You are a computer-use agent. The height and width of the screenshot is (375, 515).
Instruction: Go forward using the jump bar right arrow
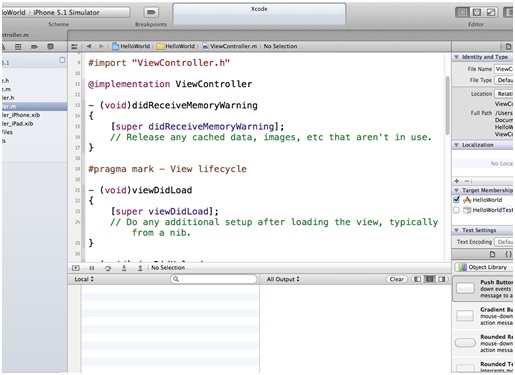tap(101, 46)
